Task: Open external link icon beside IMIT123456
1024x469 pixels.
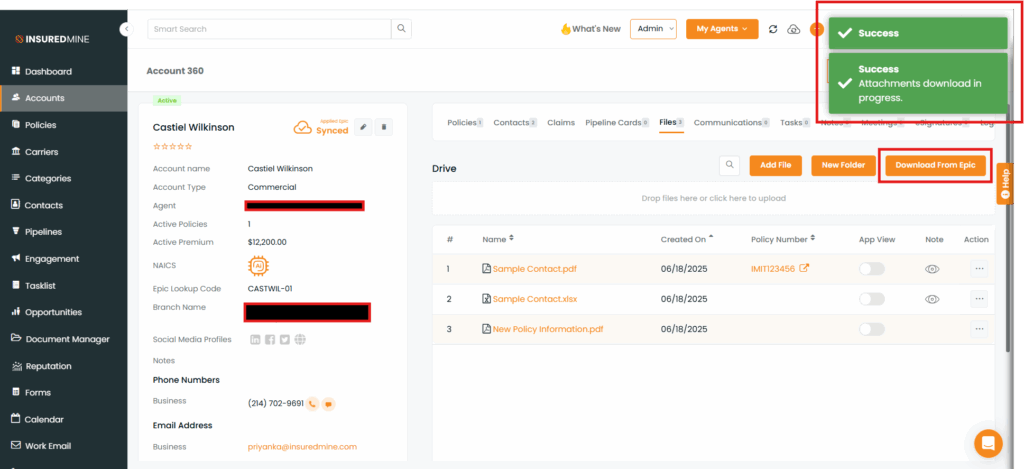Action: (x=805, y=268)
